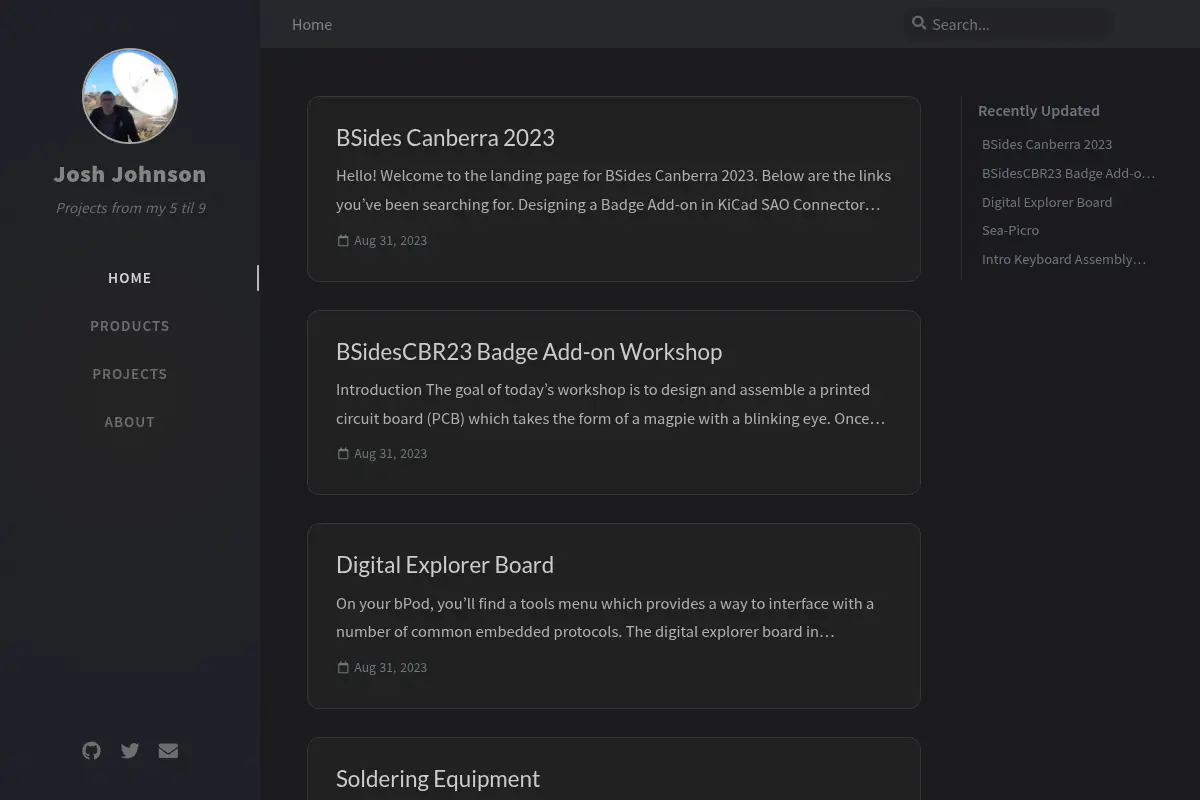The height and width of the screenshot is (800, 1200).
Task: Open the Twitter profile icon
Action: (130, 751)
